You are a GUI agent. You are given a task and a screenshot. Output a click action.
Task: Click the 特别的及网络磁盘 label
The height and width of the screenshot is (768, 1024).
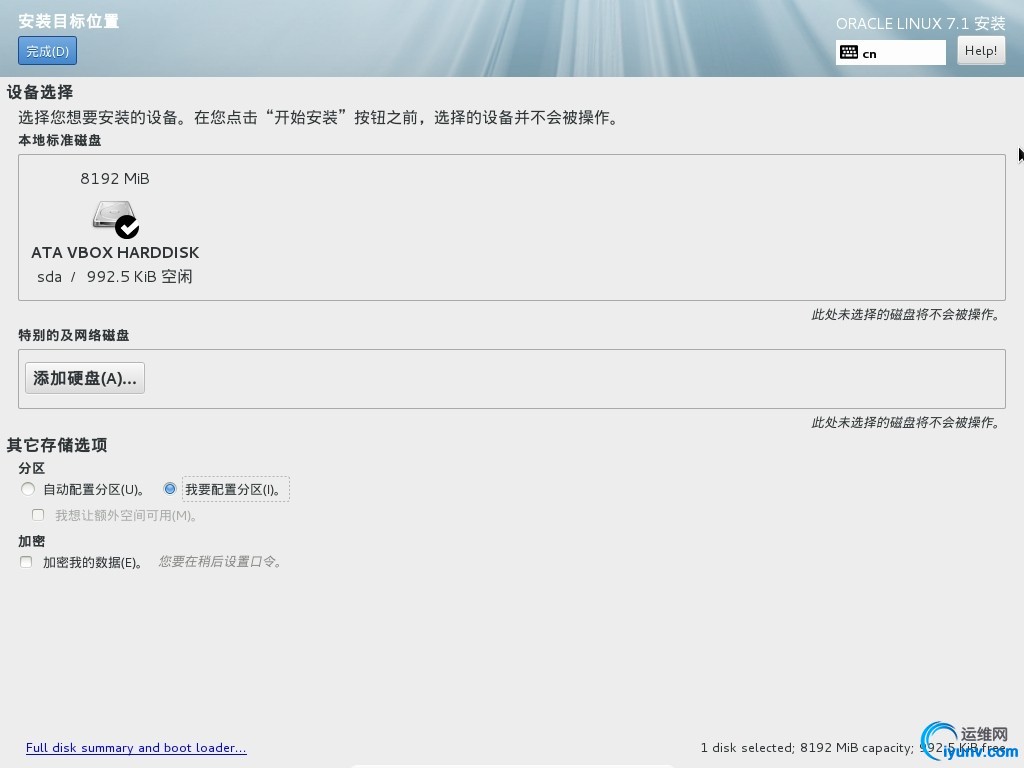pyautogui.click(x=74, y=335)
